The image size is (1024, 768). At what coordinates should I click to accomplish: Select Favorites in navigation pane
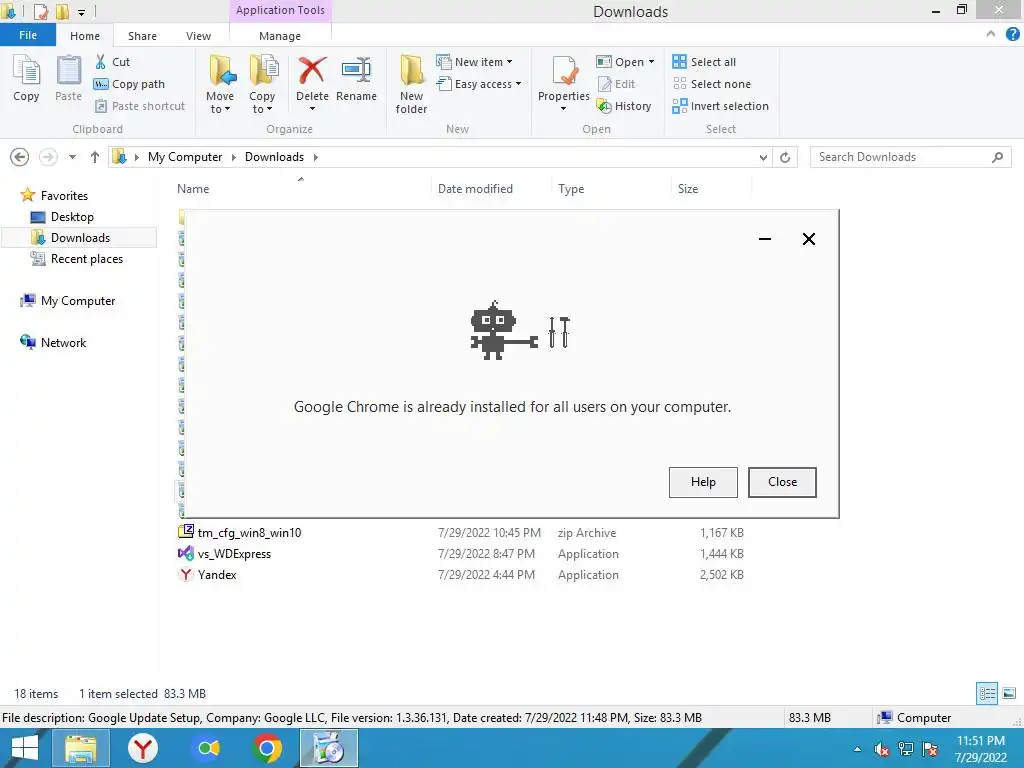pos(64,196)
